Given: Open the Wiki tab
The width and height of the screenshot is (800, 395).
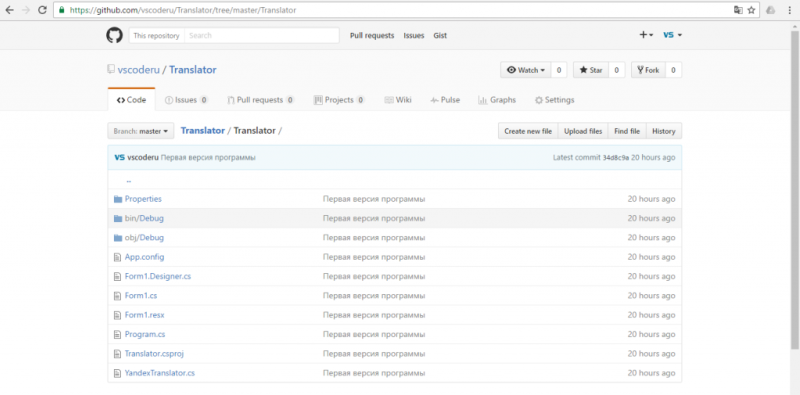Looking at the screenshot, I should pyautogui.click(x=398, y=100).
